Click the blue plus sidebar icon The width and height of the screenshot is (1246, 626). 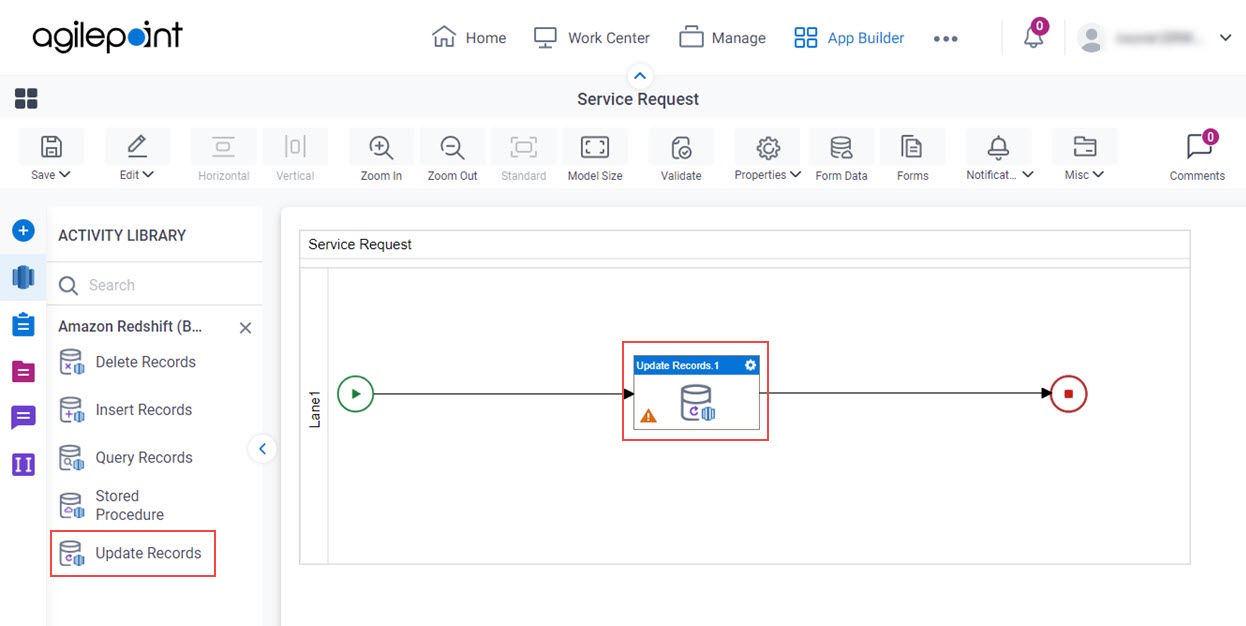click(x=23, y=231)
